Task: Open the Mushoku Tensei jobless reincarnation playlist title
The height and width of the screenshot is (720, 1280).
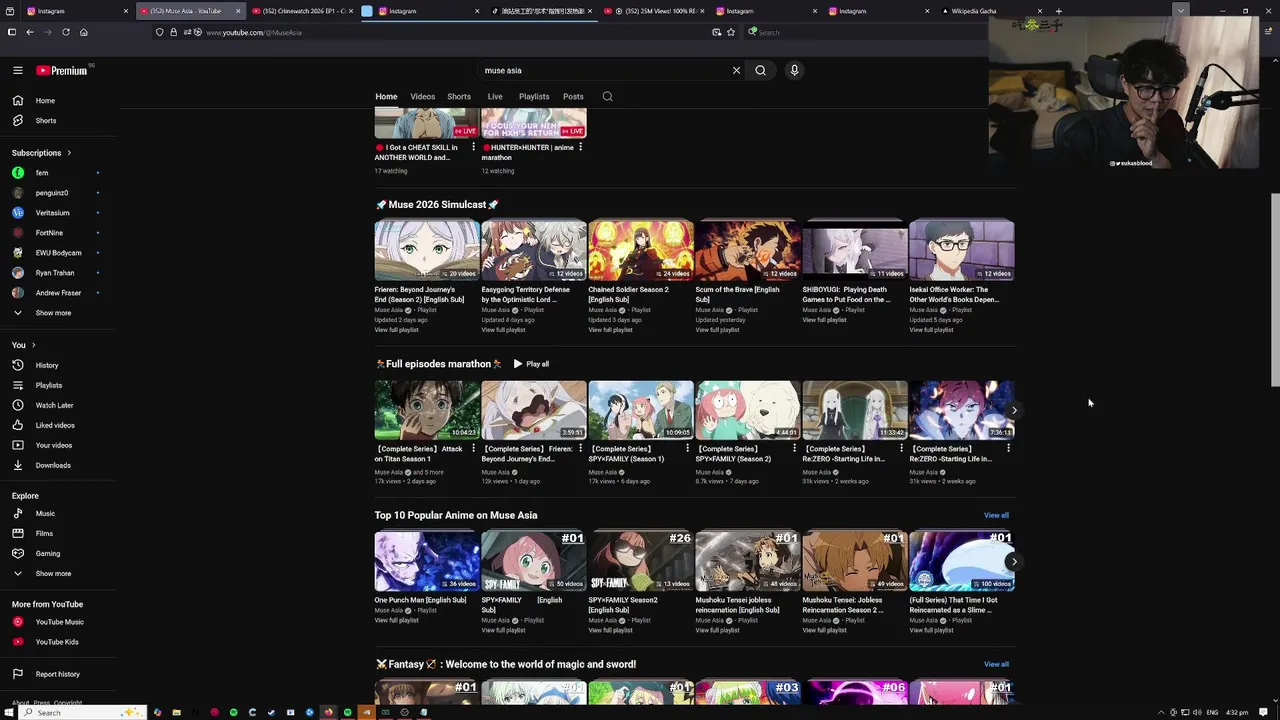Action: (738, 604)
